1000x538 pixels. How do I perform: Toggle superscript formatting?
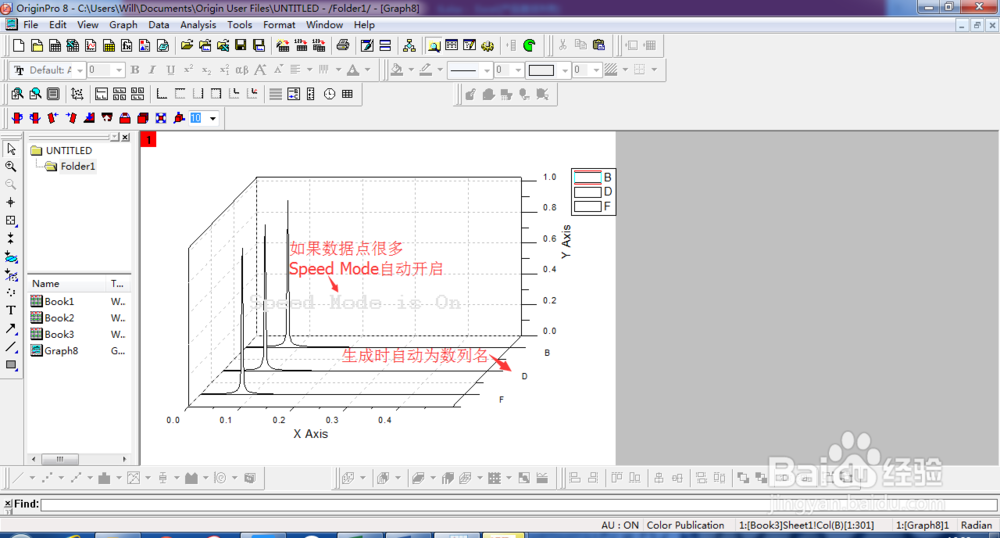tap(188, 69)
